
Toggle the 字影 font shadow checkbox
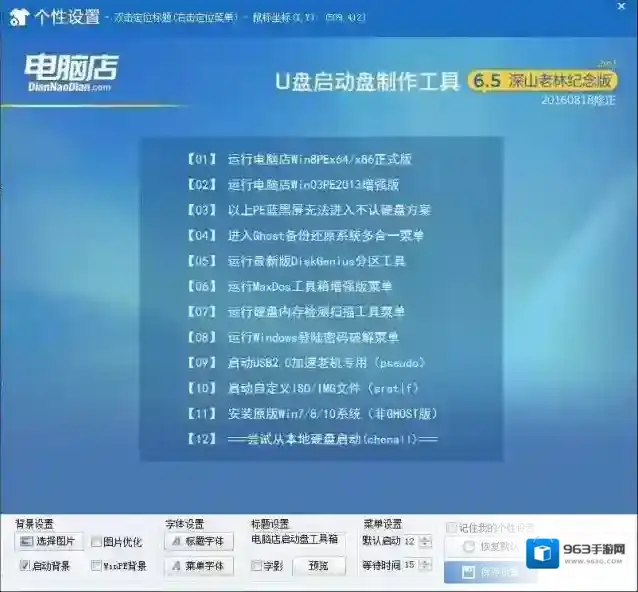pos(257,566)
